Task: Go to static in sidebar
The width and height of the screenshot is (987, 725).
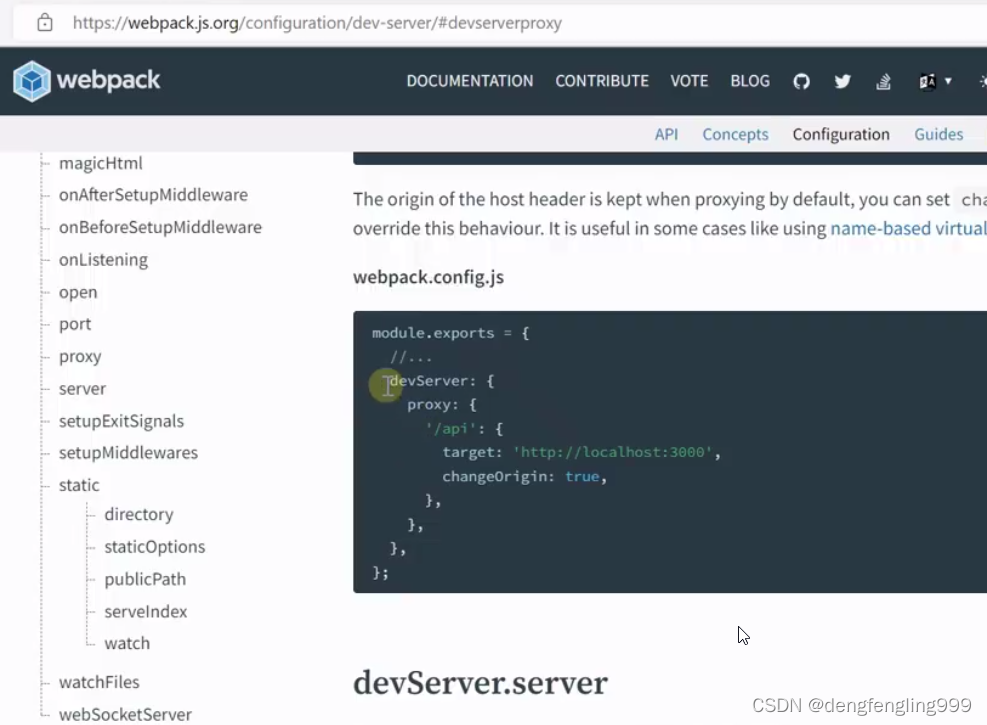Action: click(x=79, y=485)
